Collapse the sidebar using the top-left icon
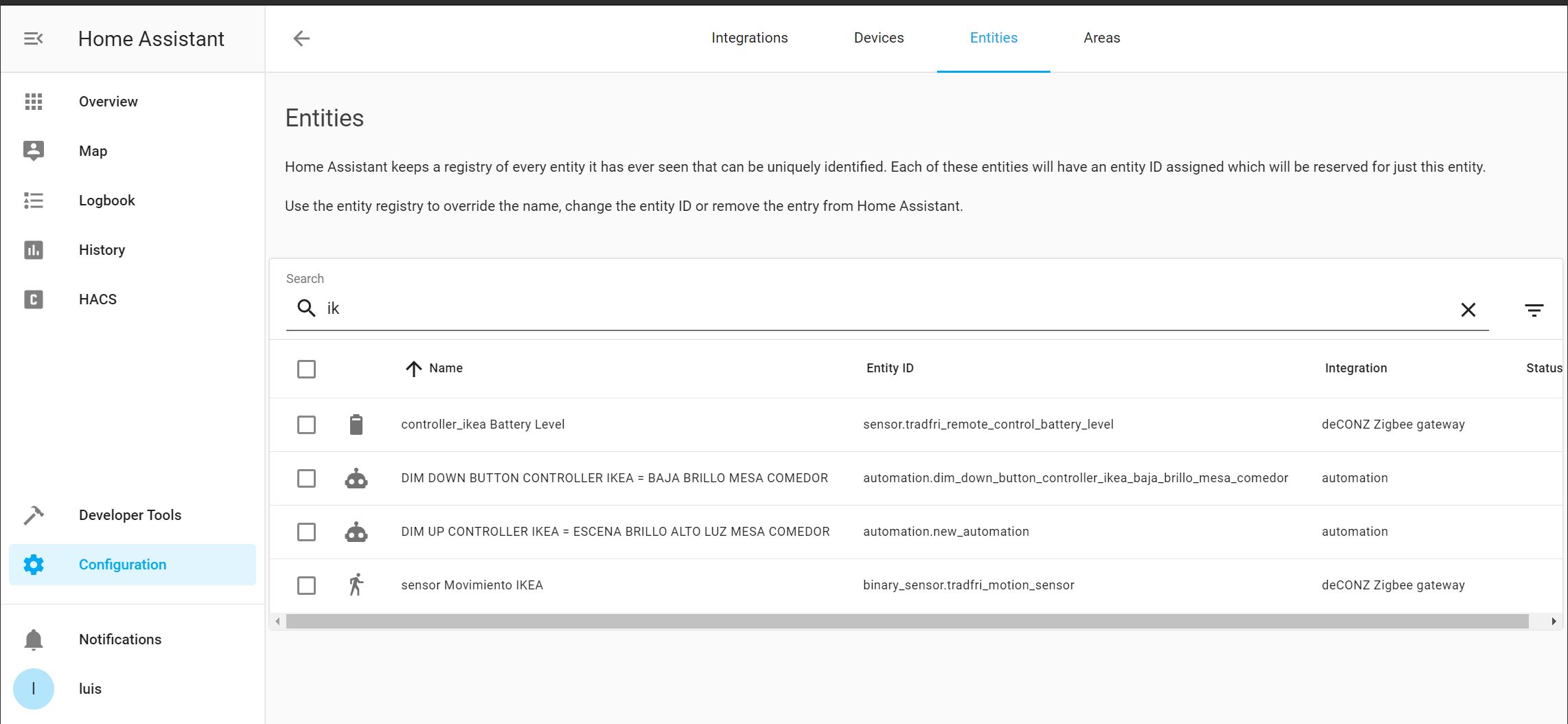The image size is (1568, 724). click(33, 38)
